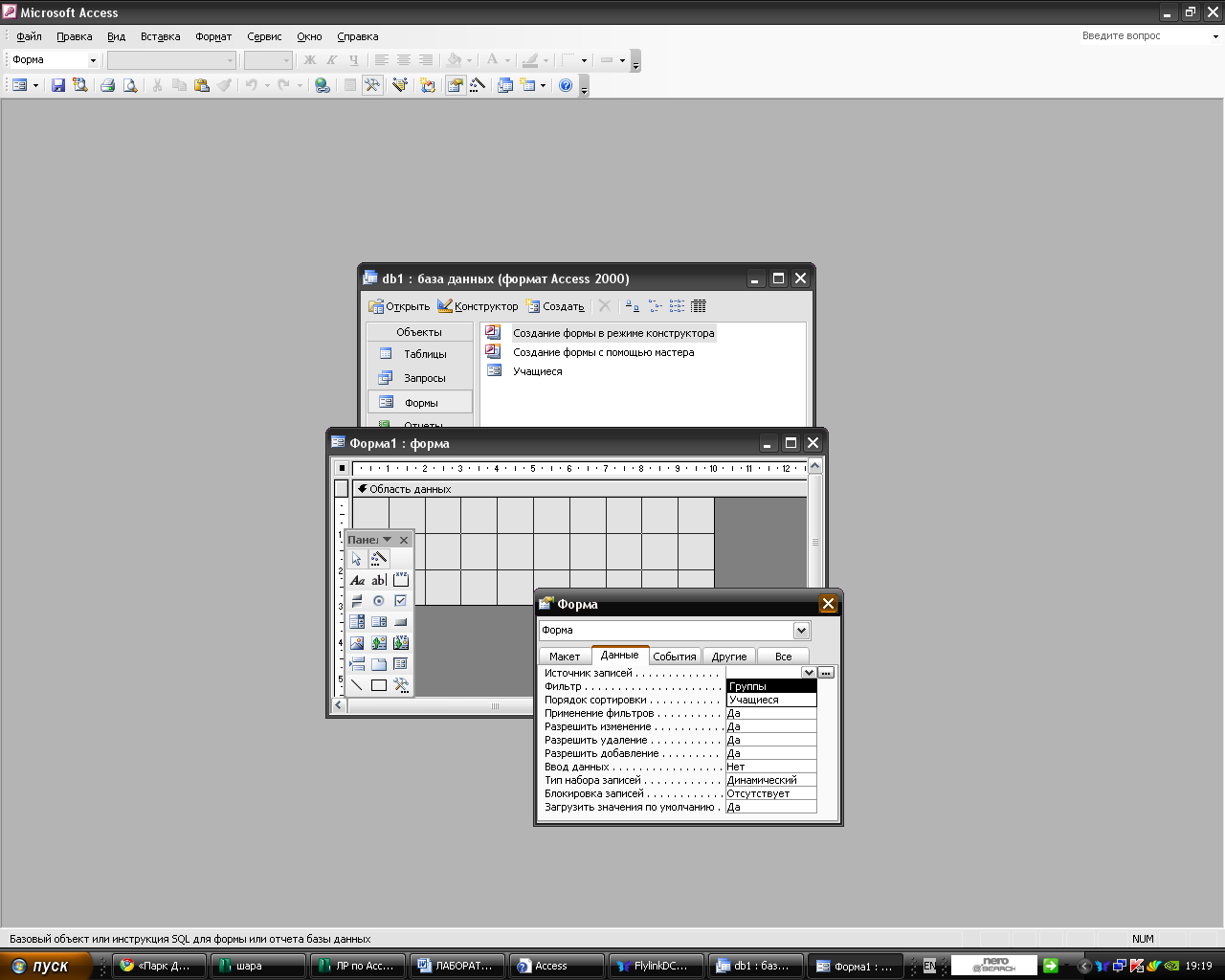Collapse the Источник записей dropdown arrow
The height and width of the screenshot is (980, 1225).
click(810, 673)
